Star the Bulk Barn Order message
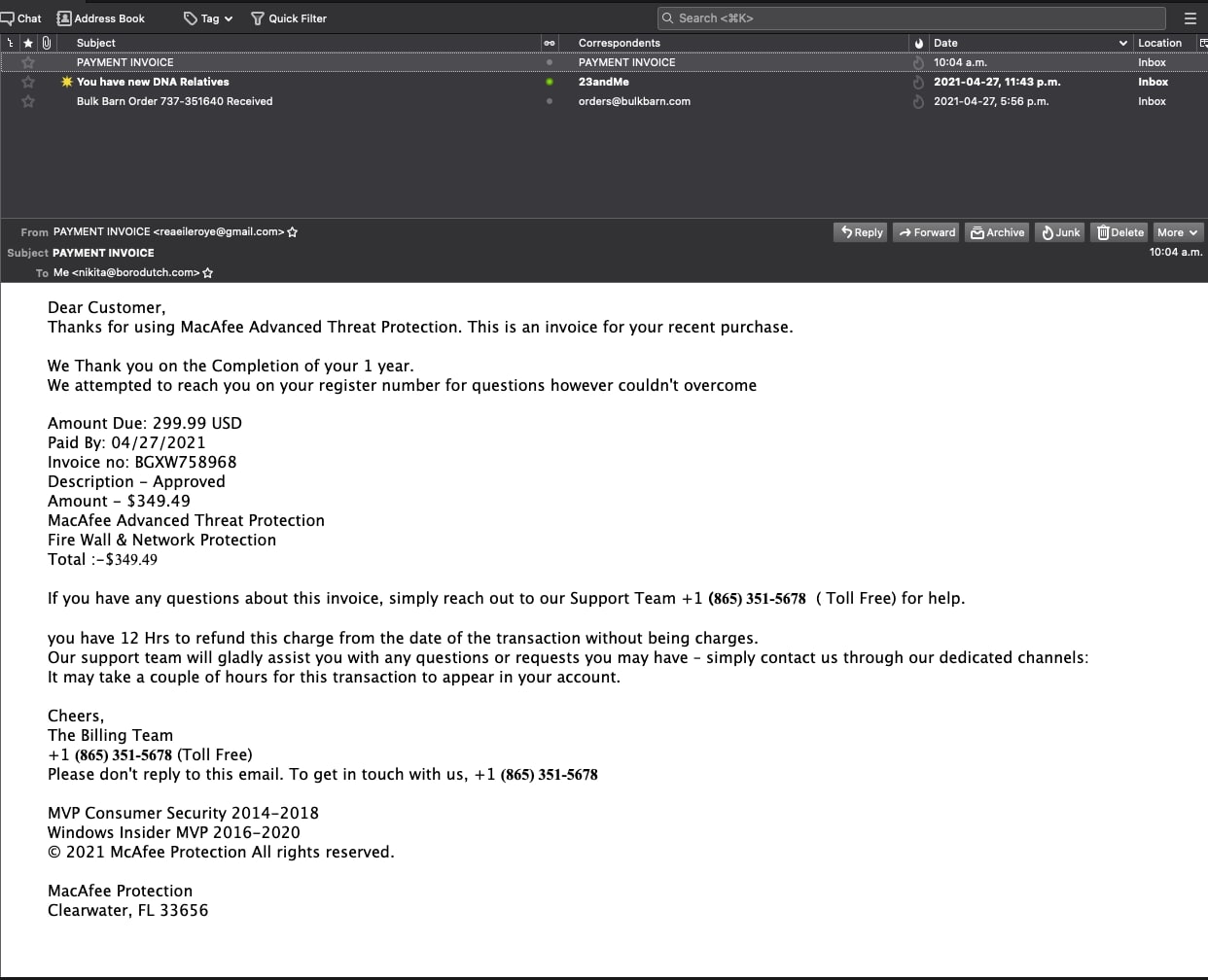This screenshot has width=1208, height=980. [28, 101]
